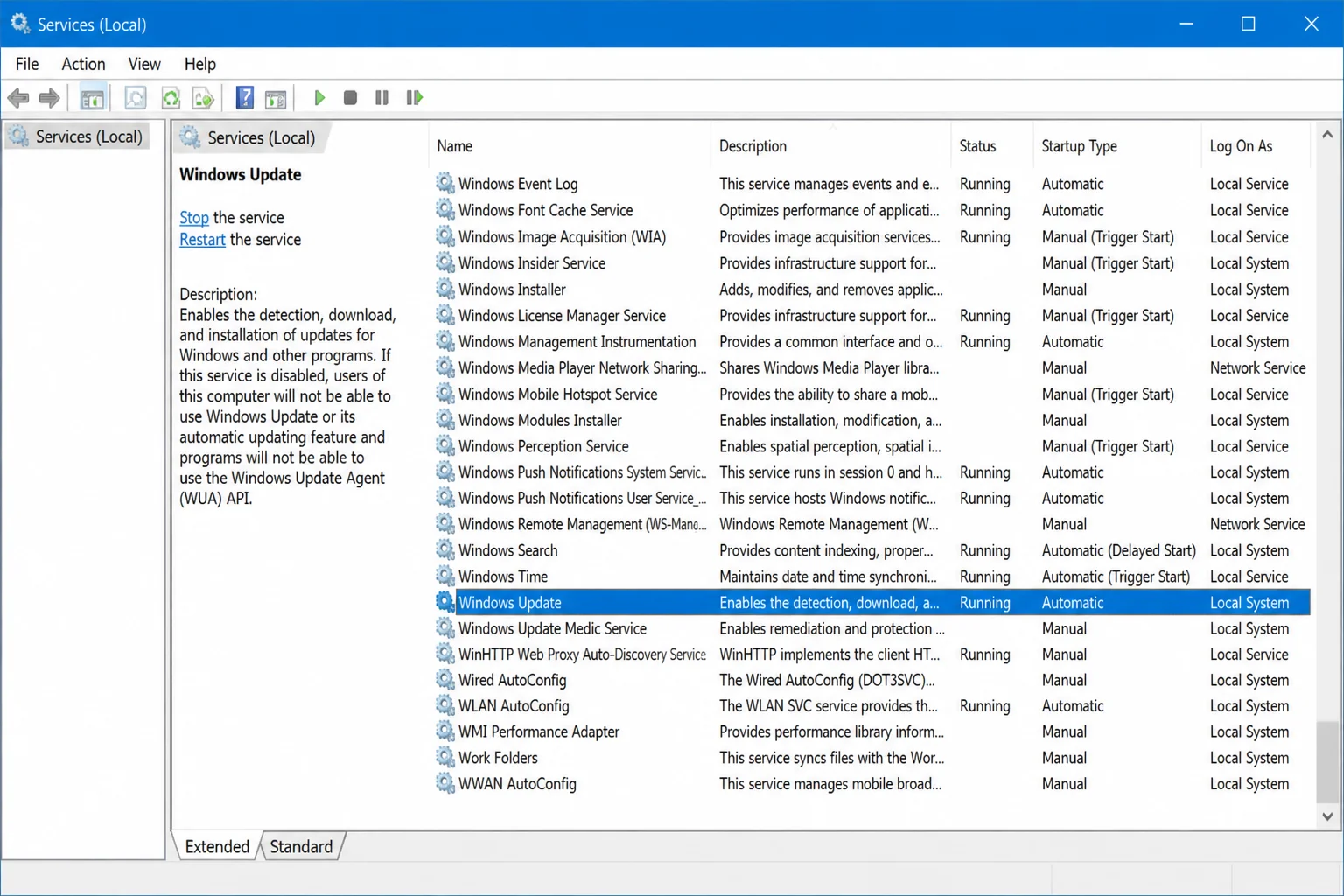Click the Refresh toolbar icon
The image size is (1344, 896).
[171, 98]
